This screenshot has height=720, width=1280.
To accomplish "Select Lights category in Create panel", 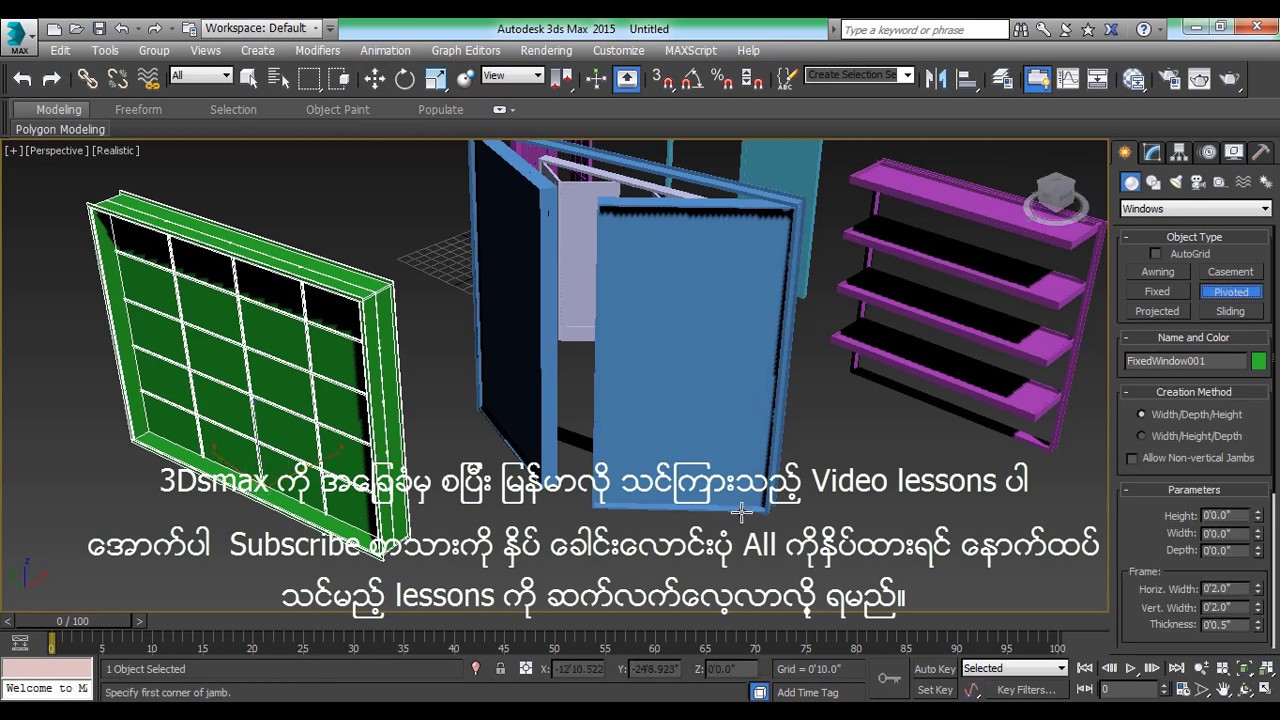I will tap(1175, 182).
